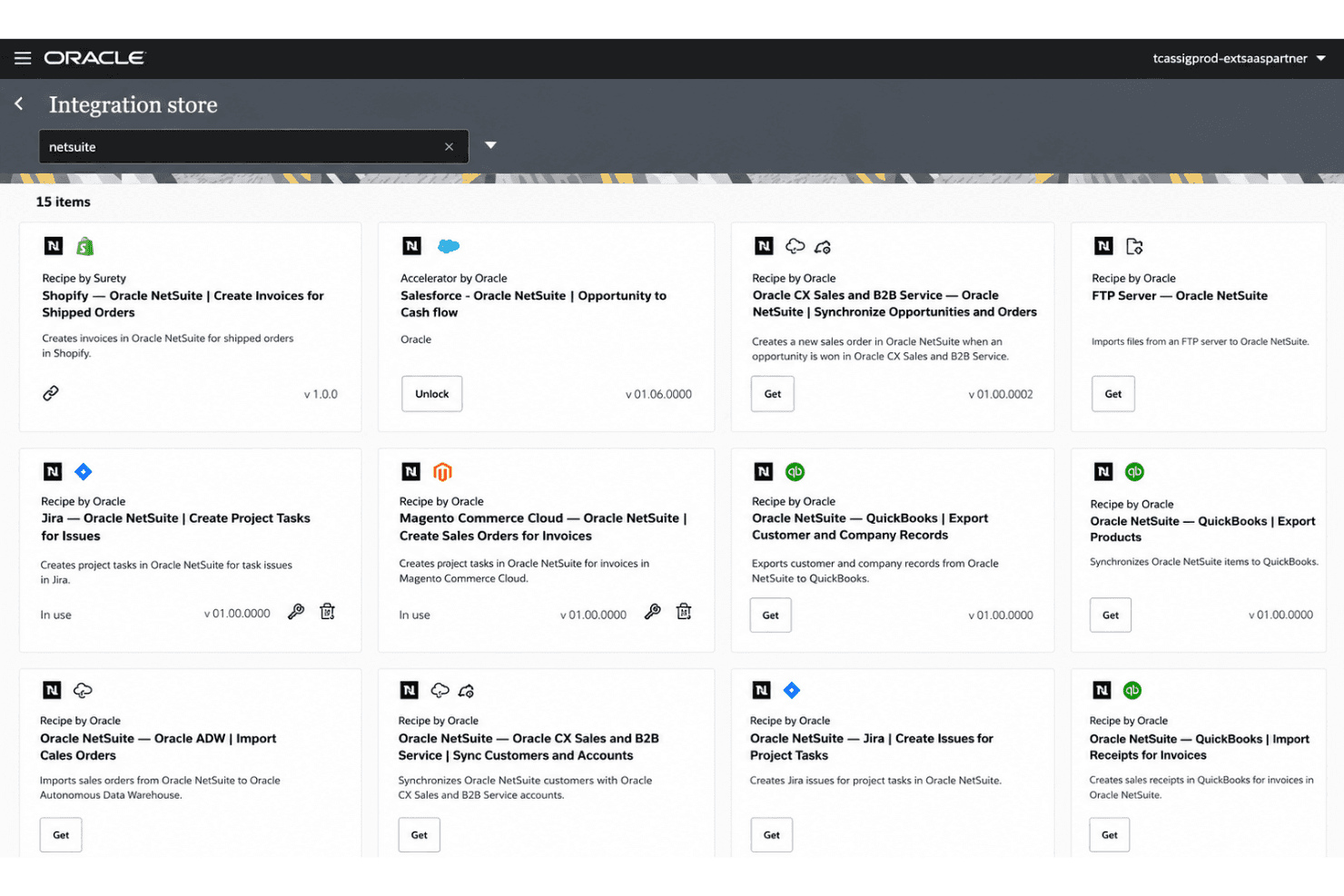The width and height of the screenshot is (1344, 896).
Task: Get the QuickBooks Import Receipts for Invoices recipe
Action: coord(1110,835)
